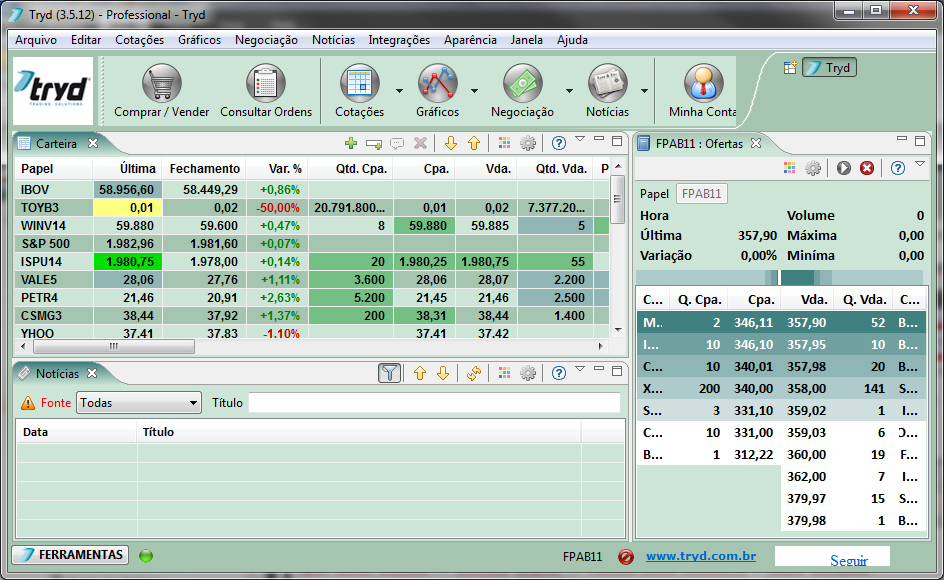
Task: Close the FPAB11 : Ofertas tab
Action: [x=756, y=143]
